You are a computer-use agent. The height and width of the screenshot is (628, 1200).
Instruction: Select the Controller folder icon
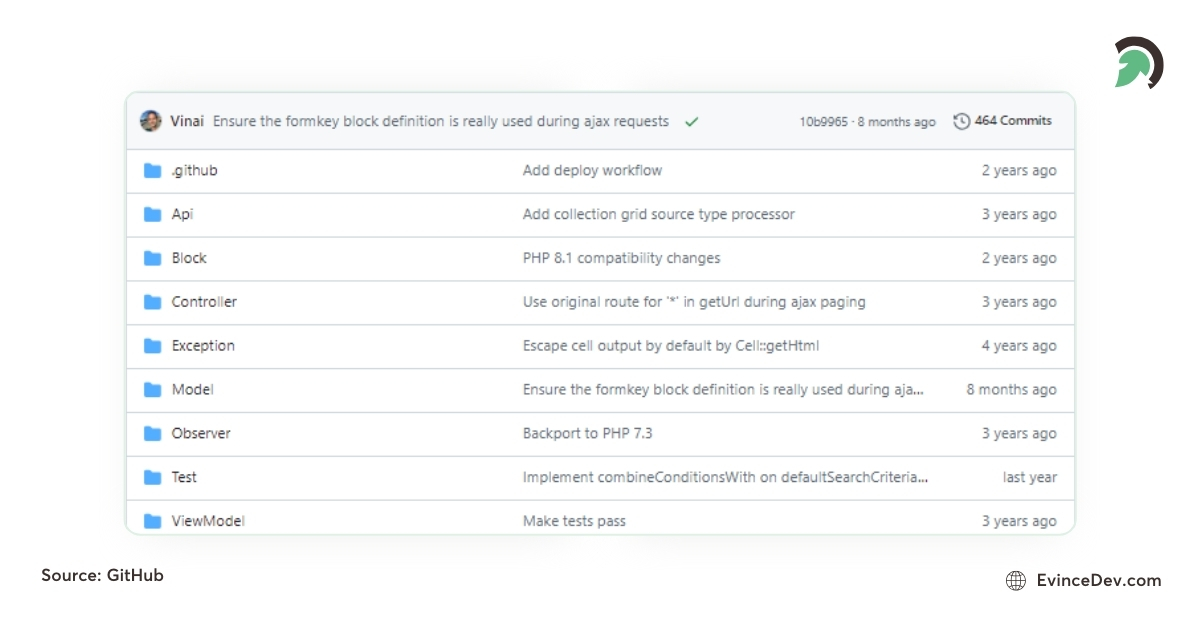tap(152, 302)
